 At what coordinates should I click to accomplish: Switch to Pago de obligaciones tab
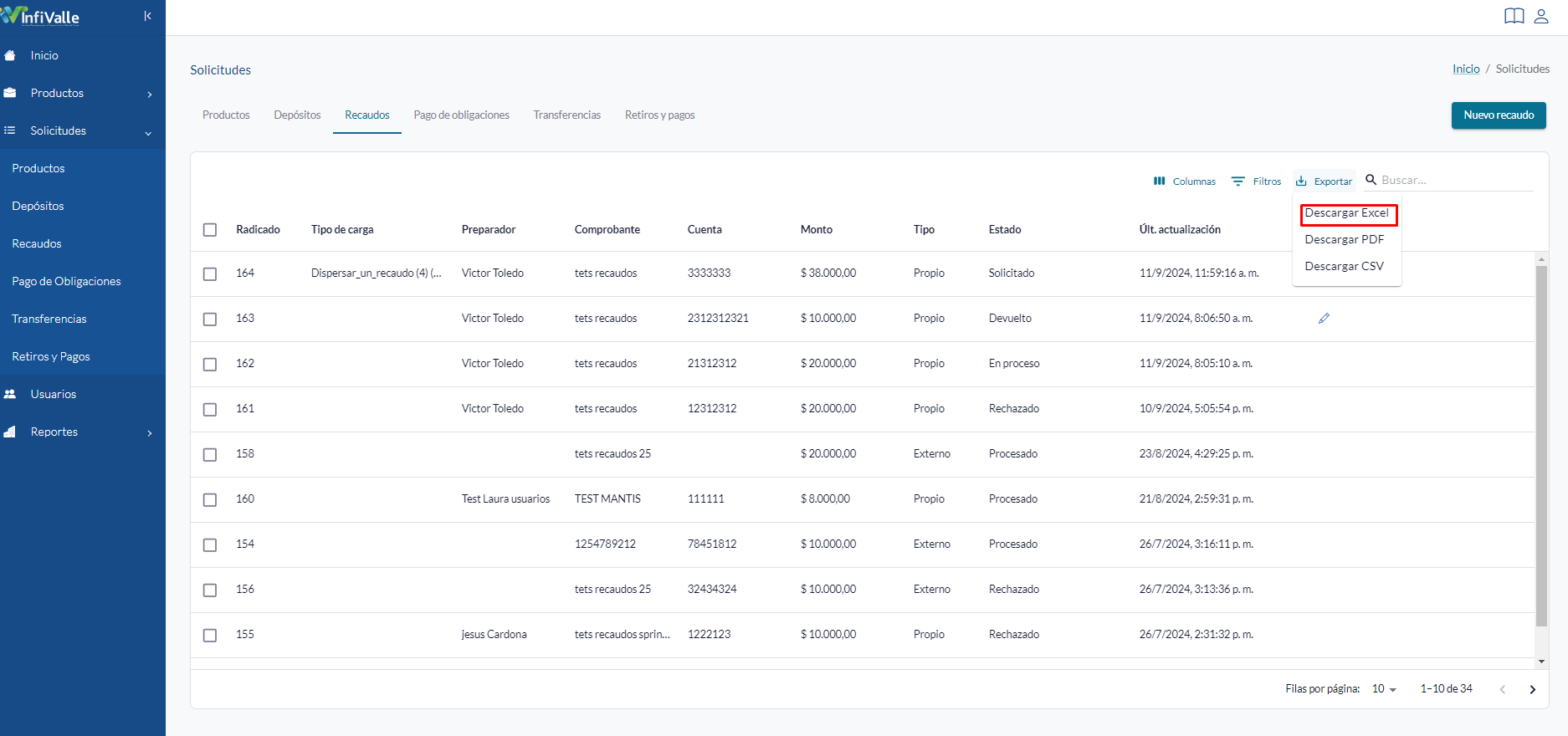tap(461, 115)
